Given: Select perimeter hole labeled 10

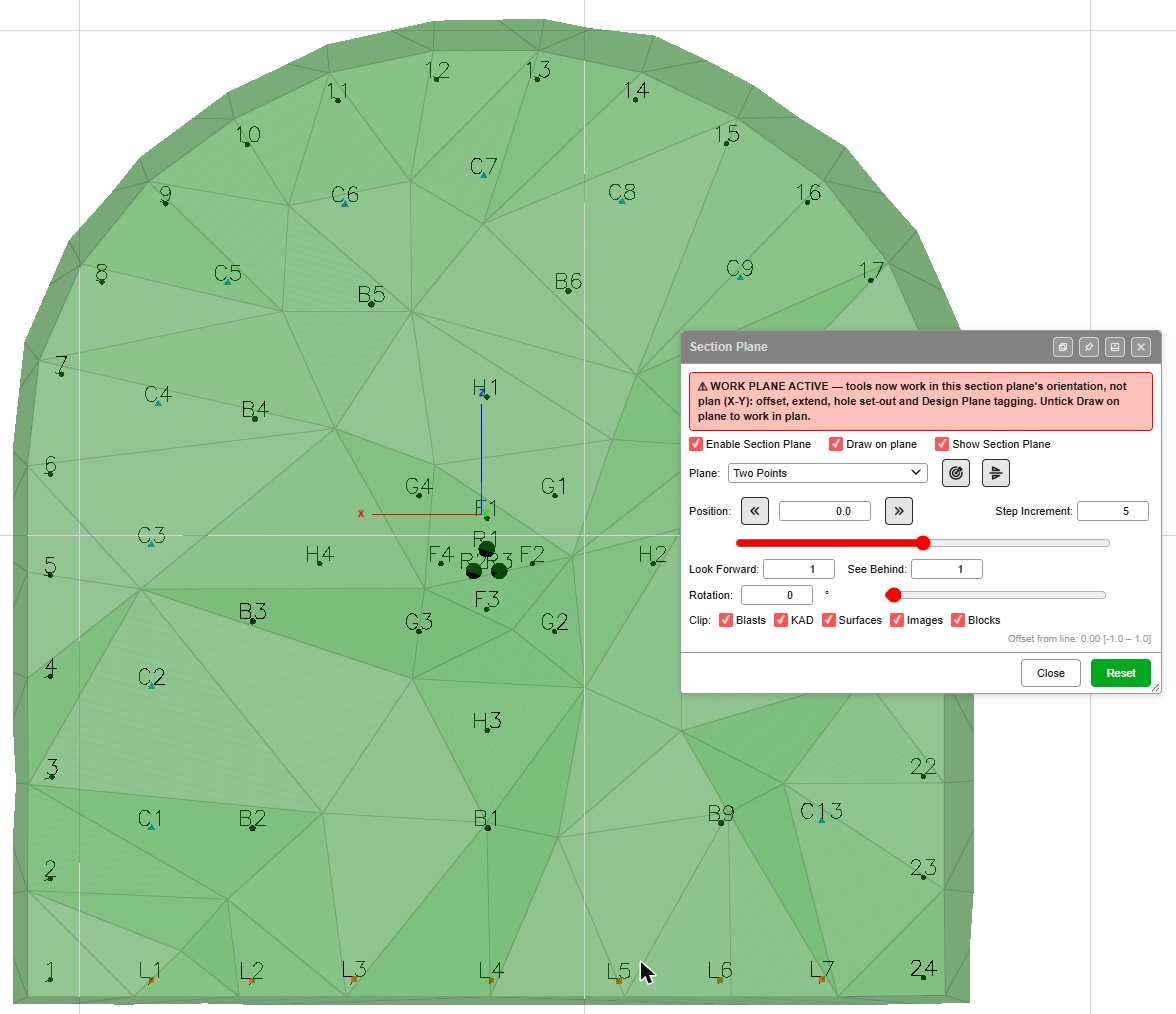Looking at the screenshot, I should (248, 143).
